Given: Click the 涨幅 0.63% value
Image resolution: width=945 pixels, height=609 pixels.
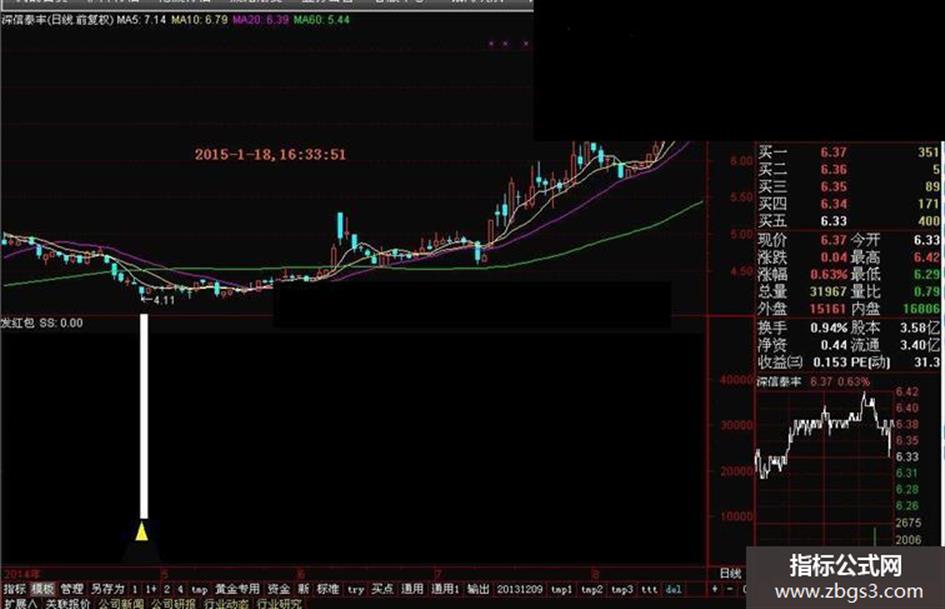Looking at the screenshot, I should [x=829, y=274].
